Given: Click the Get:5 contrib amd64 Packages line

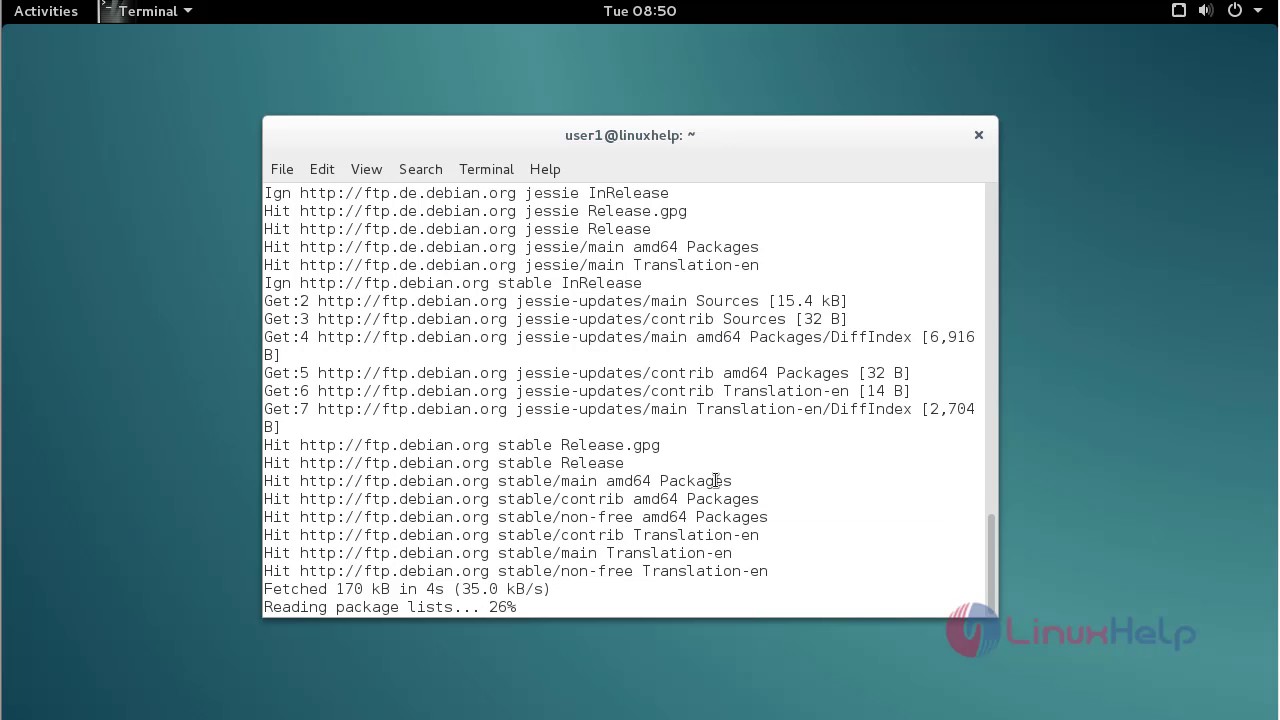Looking at the screenshot, I should 587,373.
